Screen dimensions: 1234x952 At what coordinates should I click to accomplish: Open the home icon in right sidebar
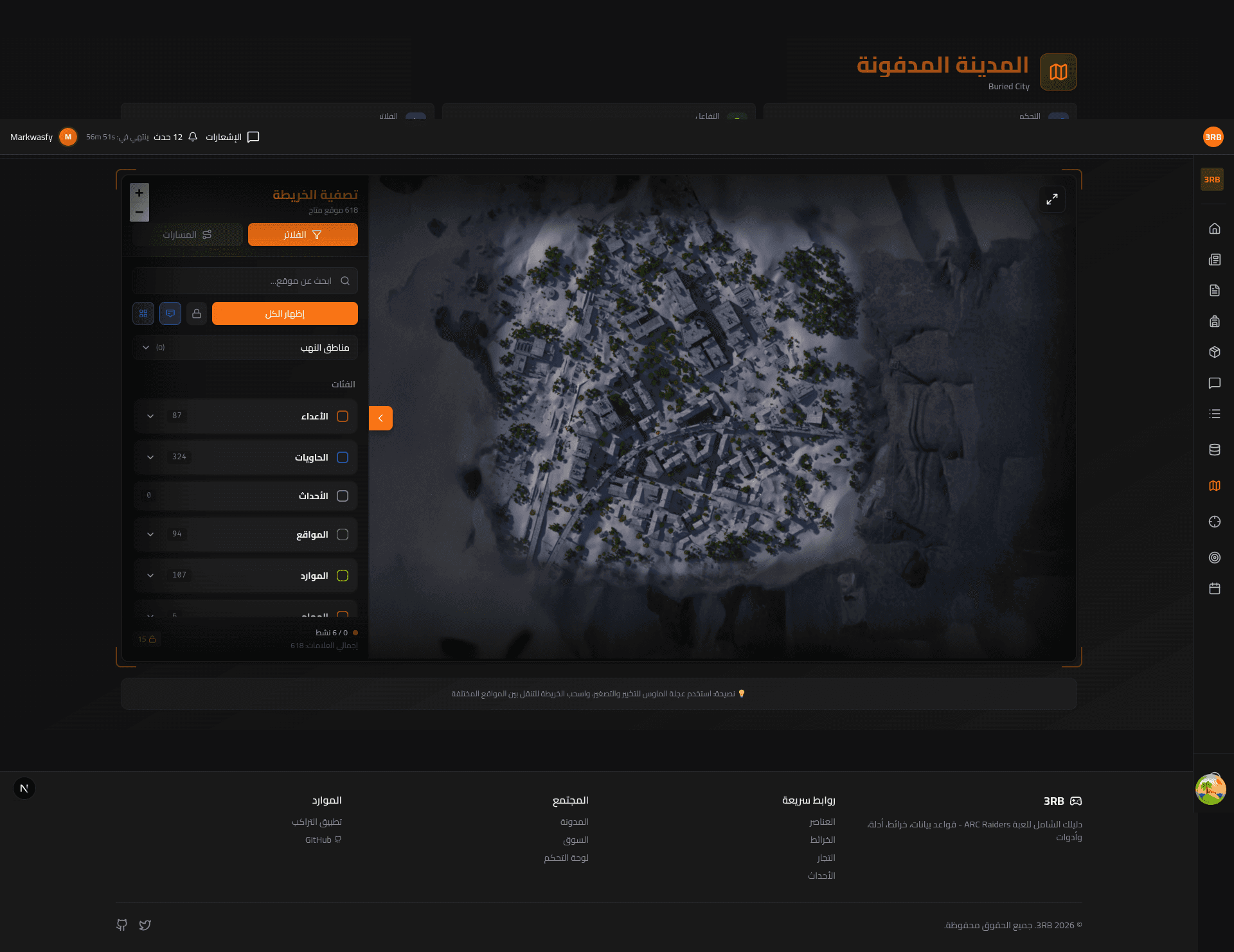tap(1214, 229)
